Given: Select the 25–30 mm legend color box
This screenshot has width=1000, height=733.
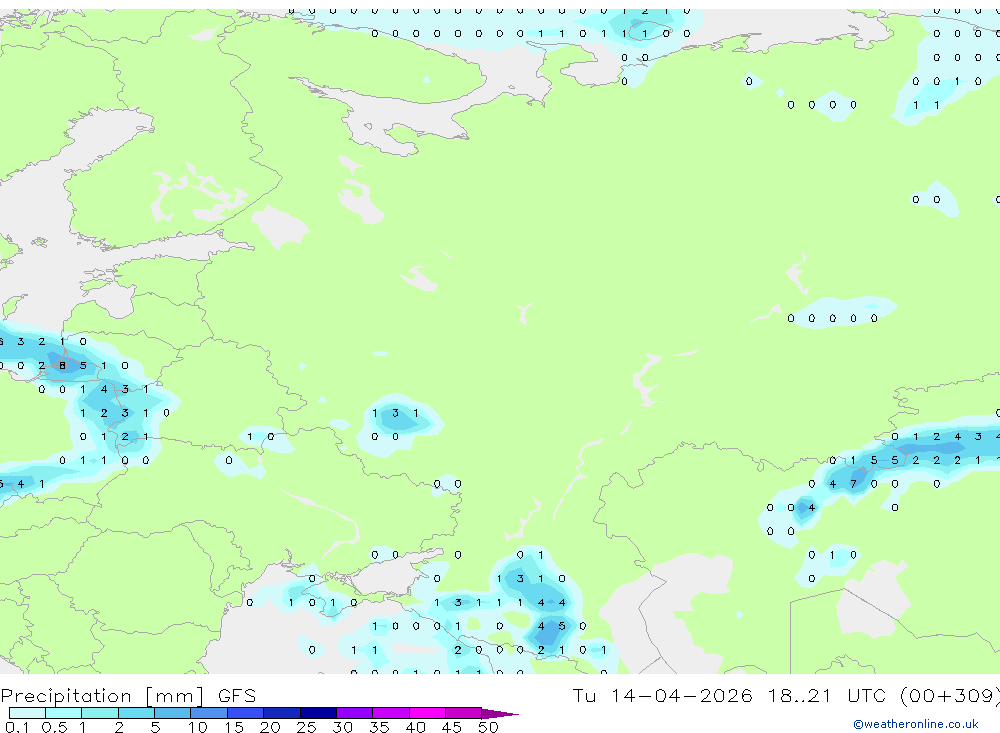Looking at the screenshot, I should [x=318, y=713].
